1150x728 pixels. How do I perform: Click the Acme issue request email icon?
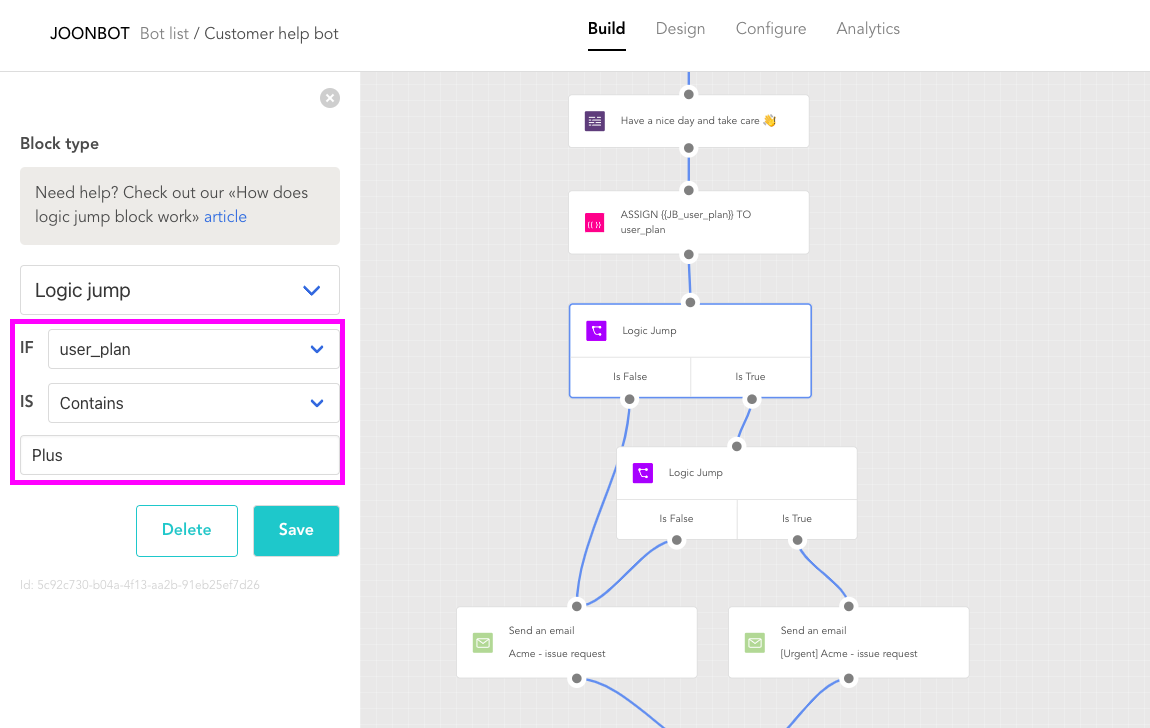click(483, 643)
